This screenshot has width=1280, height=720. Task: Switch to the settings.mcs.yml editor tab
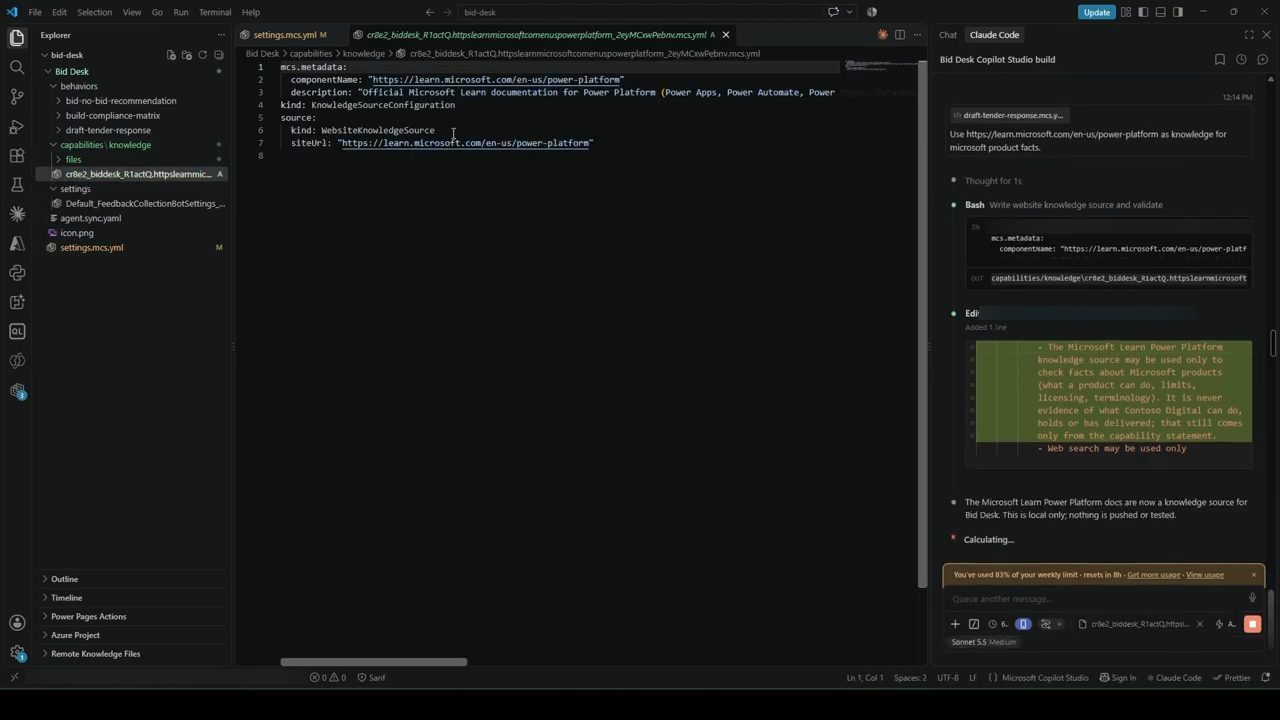(285, 35)
